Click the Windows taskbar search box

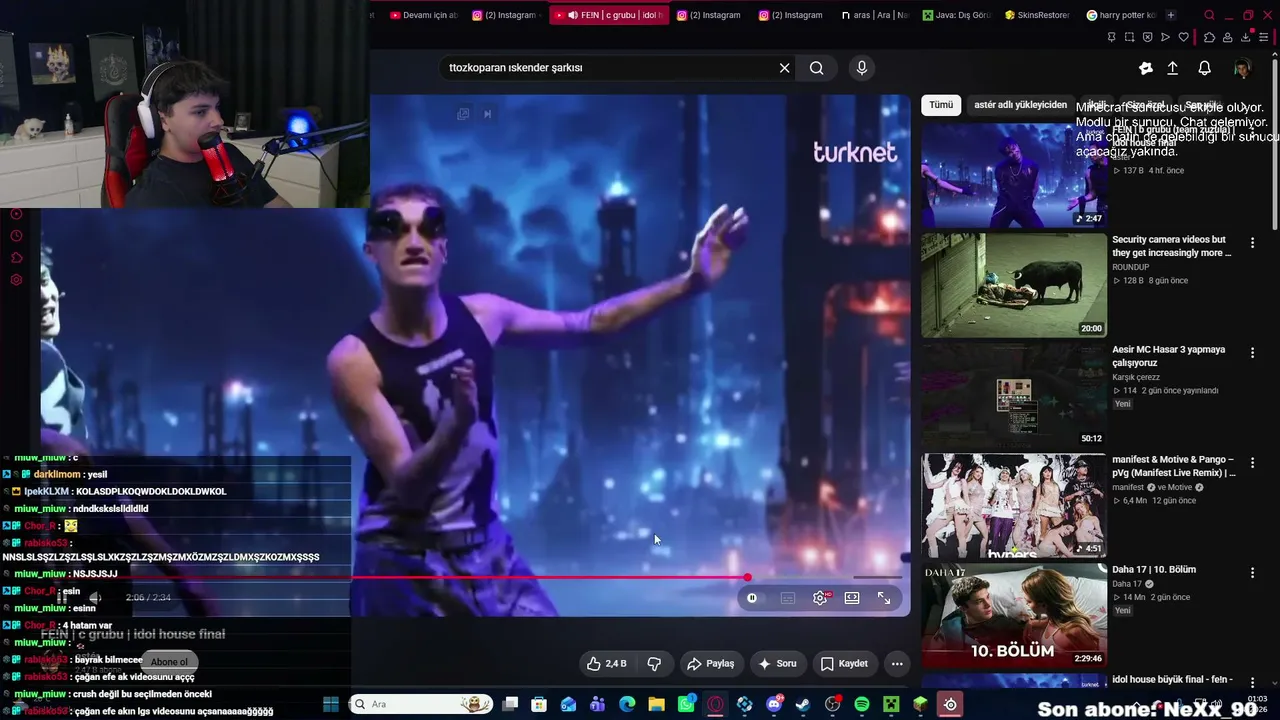(421, 705)
